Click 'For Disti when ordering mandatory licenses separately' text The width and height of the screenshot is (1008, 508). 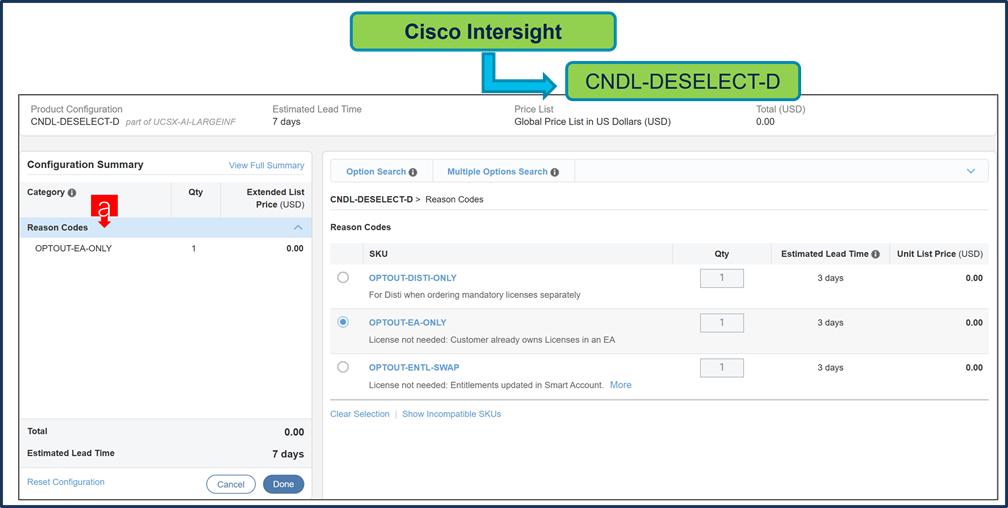click(x=474, y=295)
